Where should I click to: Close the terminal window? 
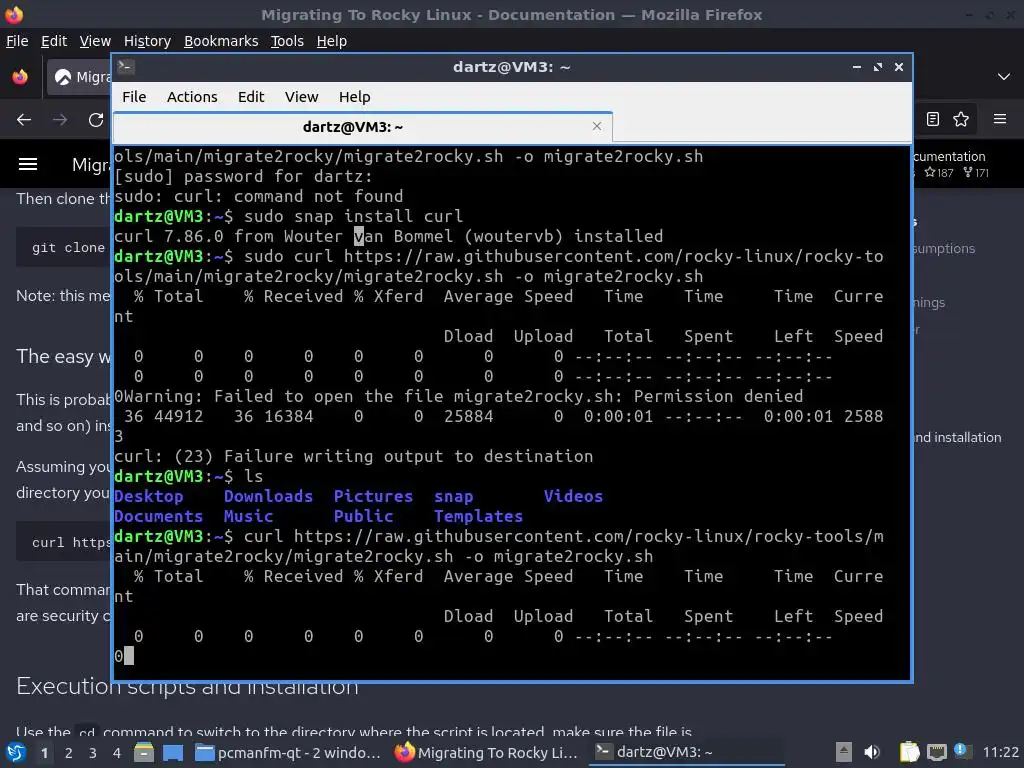tap(899, 67)
